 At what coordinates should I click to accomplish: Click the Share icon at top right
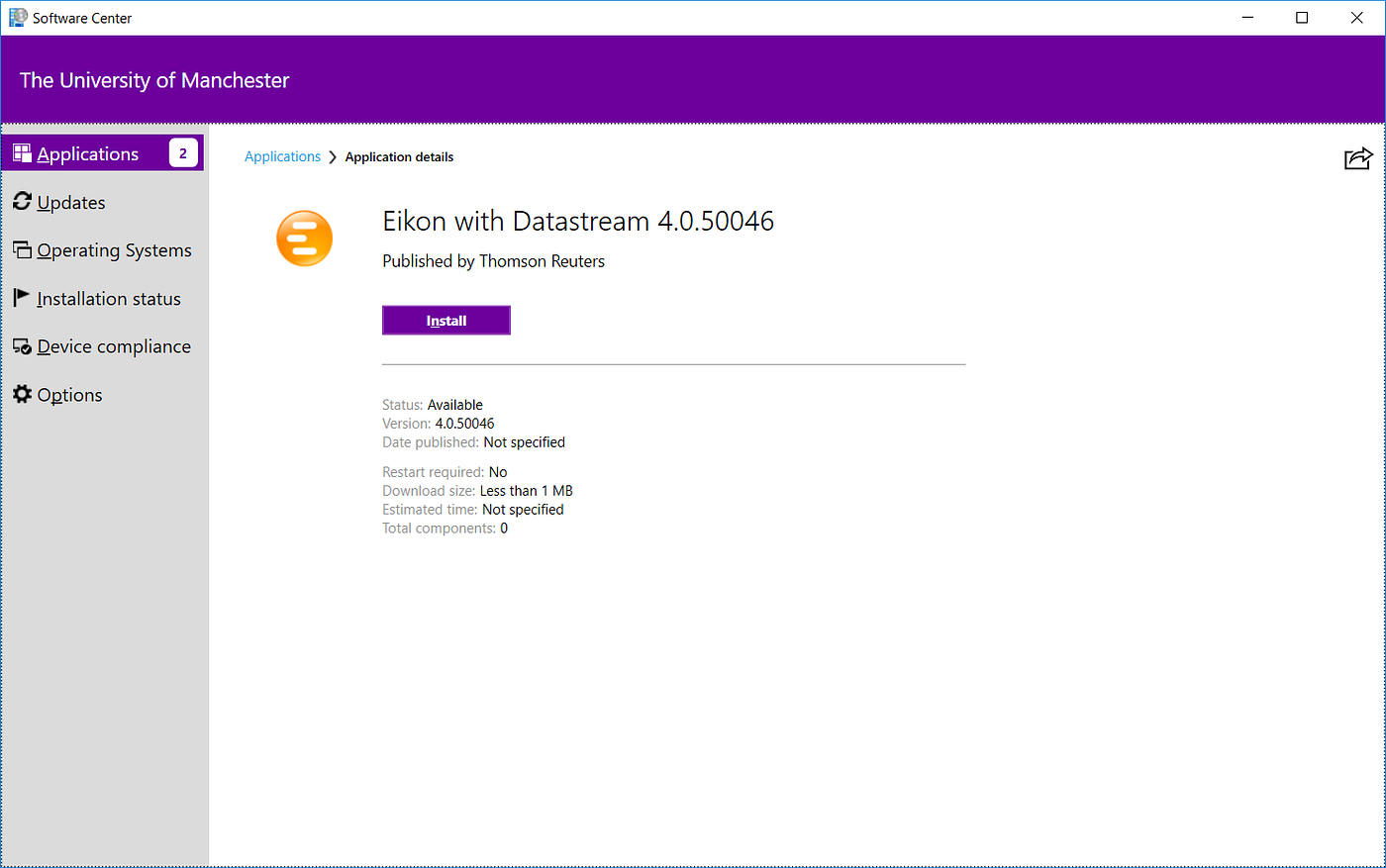[1358, 157]
